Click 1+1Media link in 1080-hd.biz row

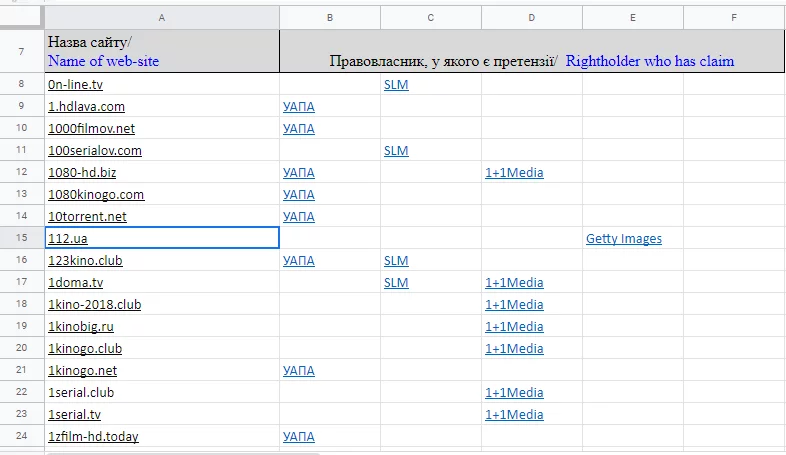click(x=514, y=173)
